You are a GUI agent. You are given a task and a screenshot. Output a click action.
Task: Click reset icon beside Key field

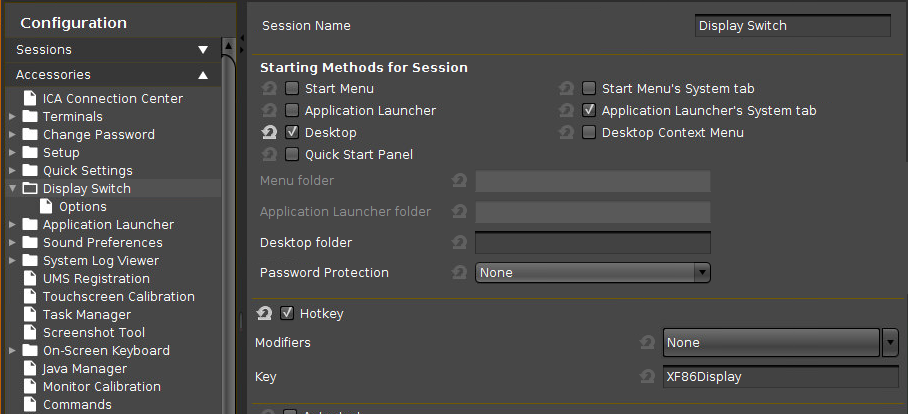tap(647, 377)
